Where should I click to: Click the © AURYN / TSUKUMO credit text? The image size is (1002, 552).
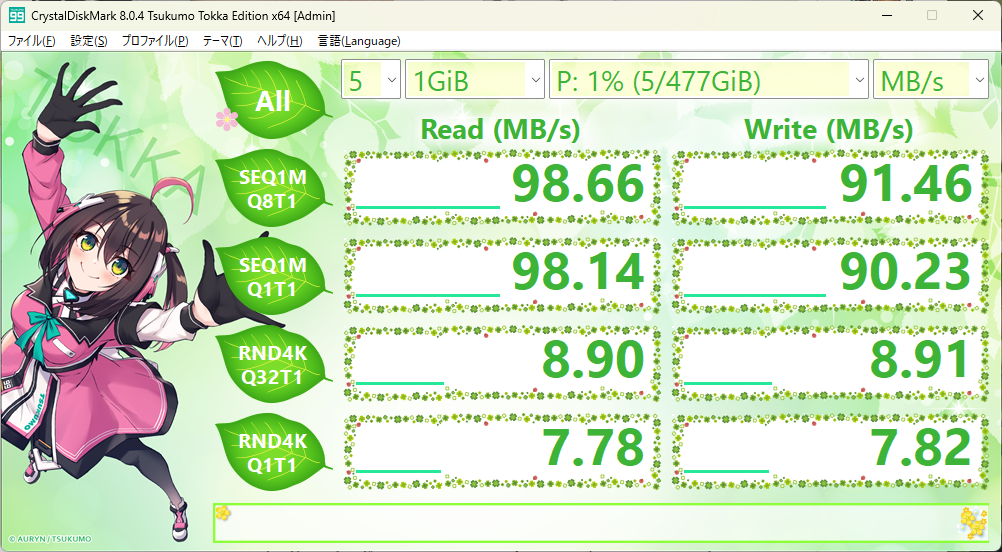coord(50,539)
